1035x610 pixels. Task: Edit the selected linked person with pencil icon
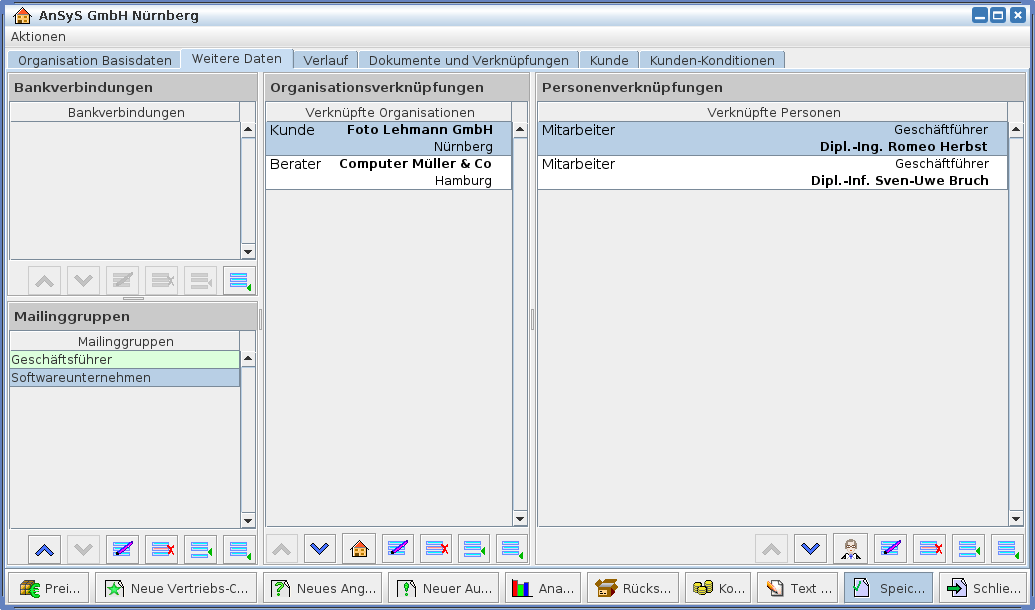889,548
